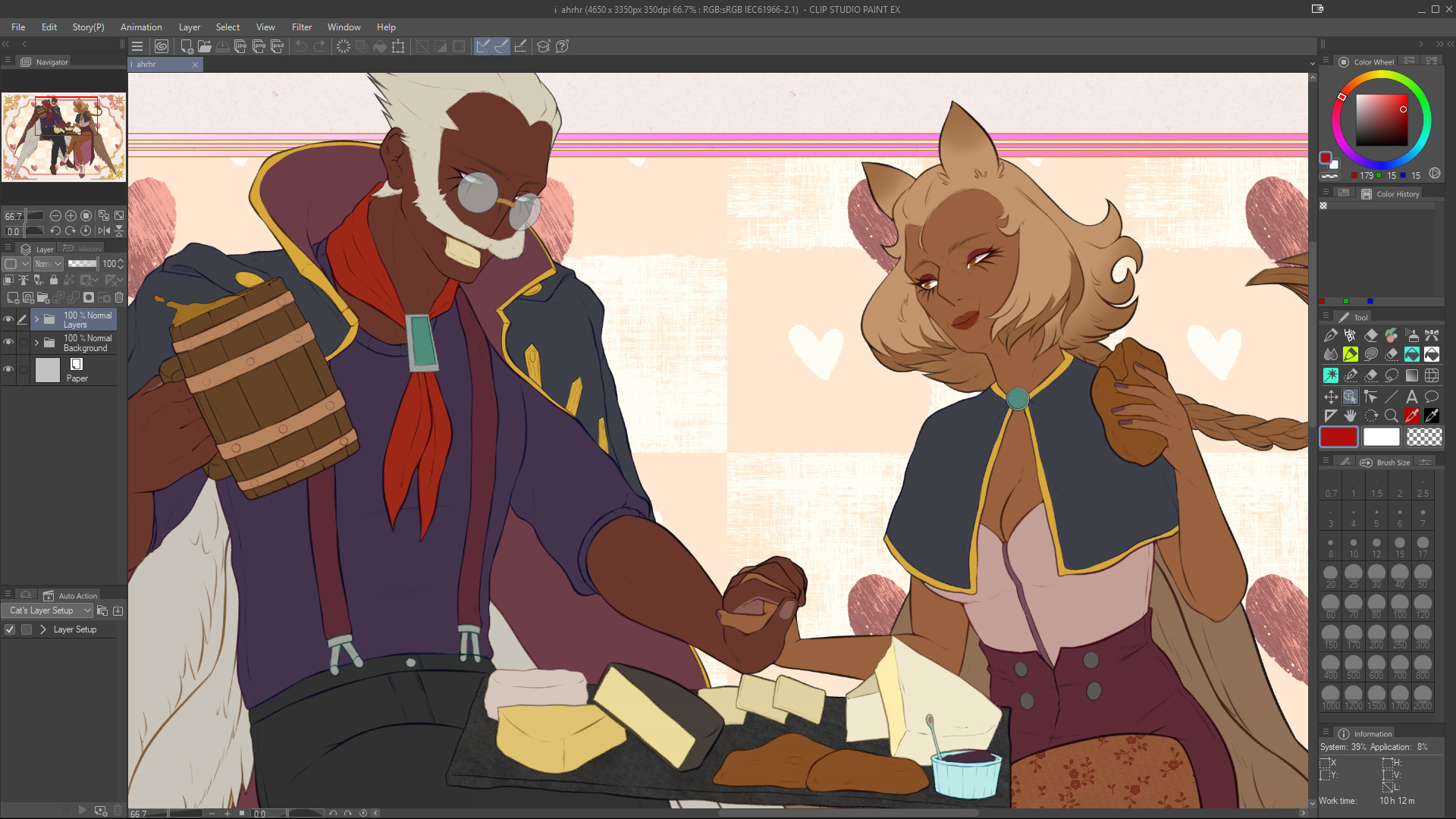Select brush size 100 preset
Image resolution: width=1456 pixels, height=819 pixels.
pyautogui.click(x=1399, y=606)
